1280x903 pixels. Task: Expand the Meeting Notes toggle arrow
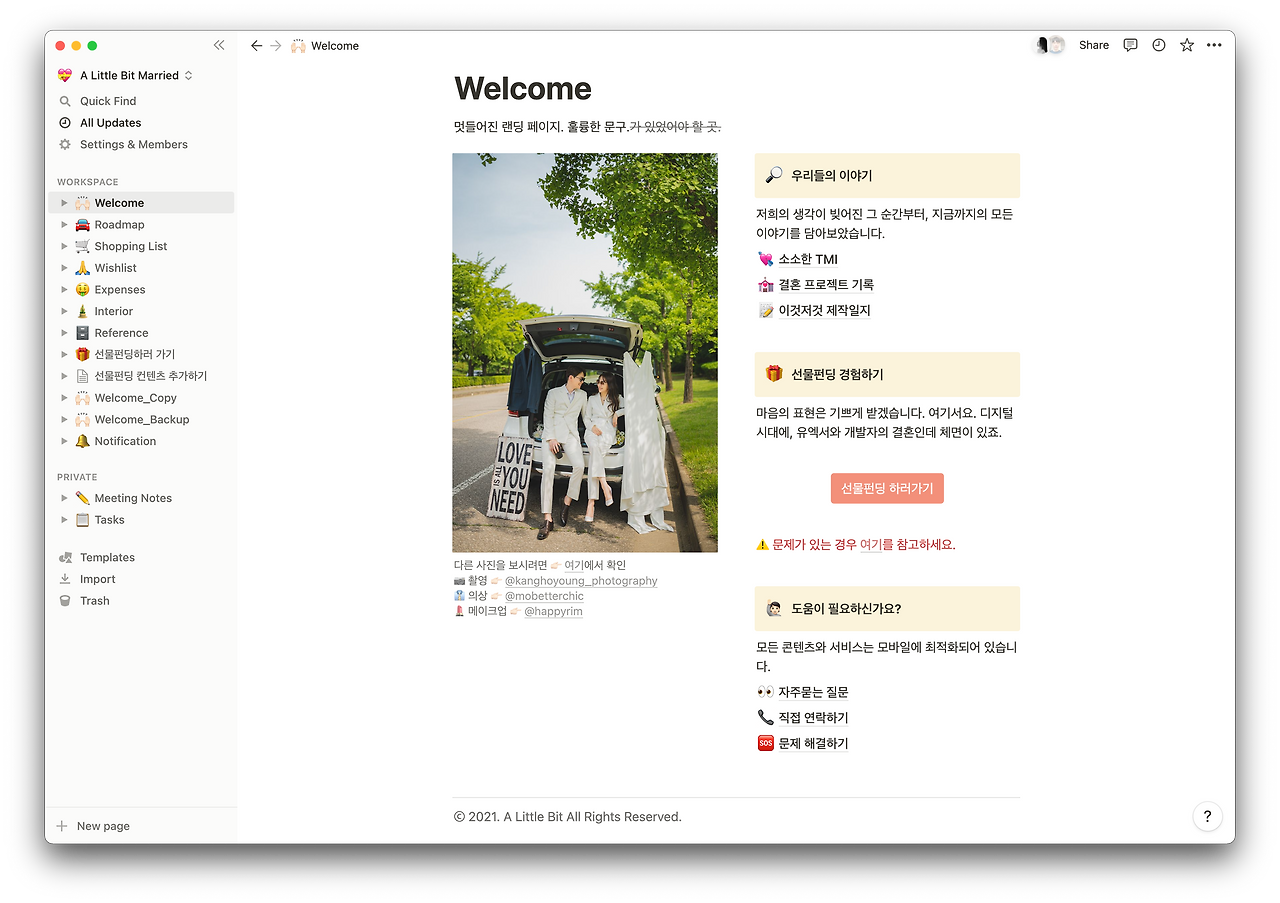[x=64, y=498]
